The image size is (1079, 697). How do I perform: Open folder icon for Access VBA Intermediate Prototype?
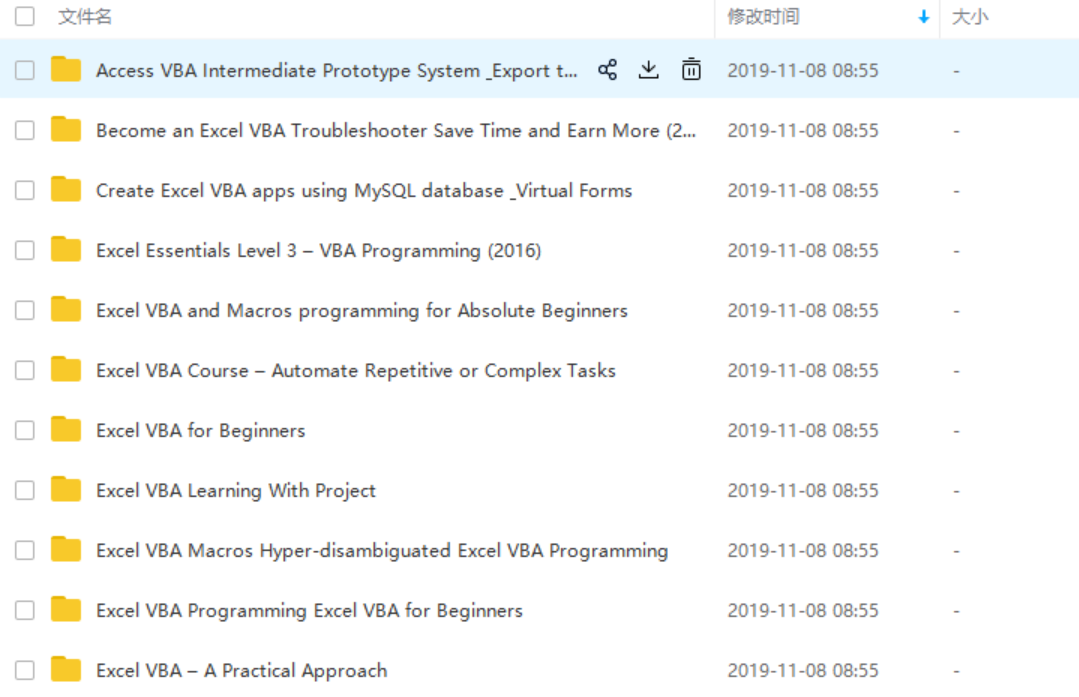point(66,69)
